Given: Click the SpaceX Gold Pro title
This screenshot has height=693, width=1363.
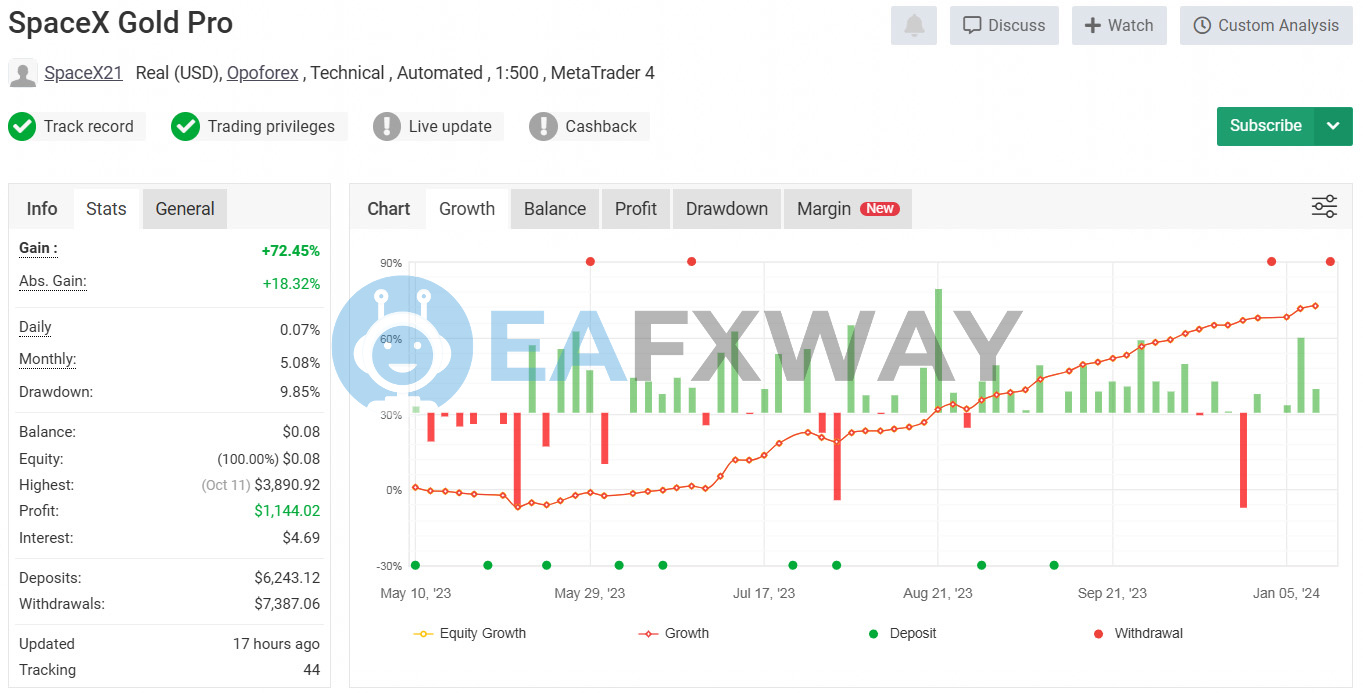Looking at the screenshot, I should [121, 23].
